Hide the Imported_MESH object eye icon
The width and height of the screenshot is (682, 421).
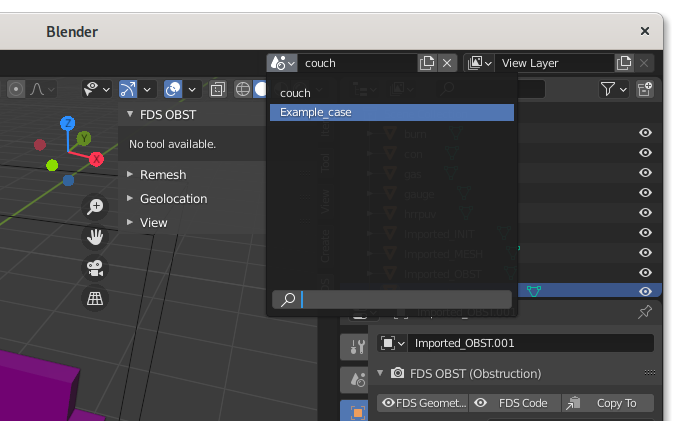[x=645, y=253]
